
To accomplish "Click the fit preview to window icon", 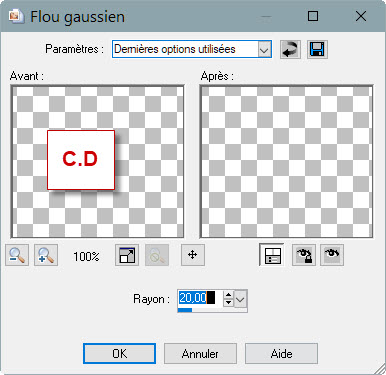I will pyautogui.click(x=127, y=255).
